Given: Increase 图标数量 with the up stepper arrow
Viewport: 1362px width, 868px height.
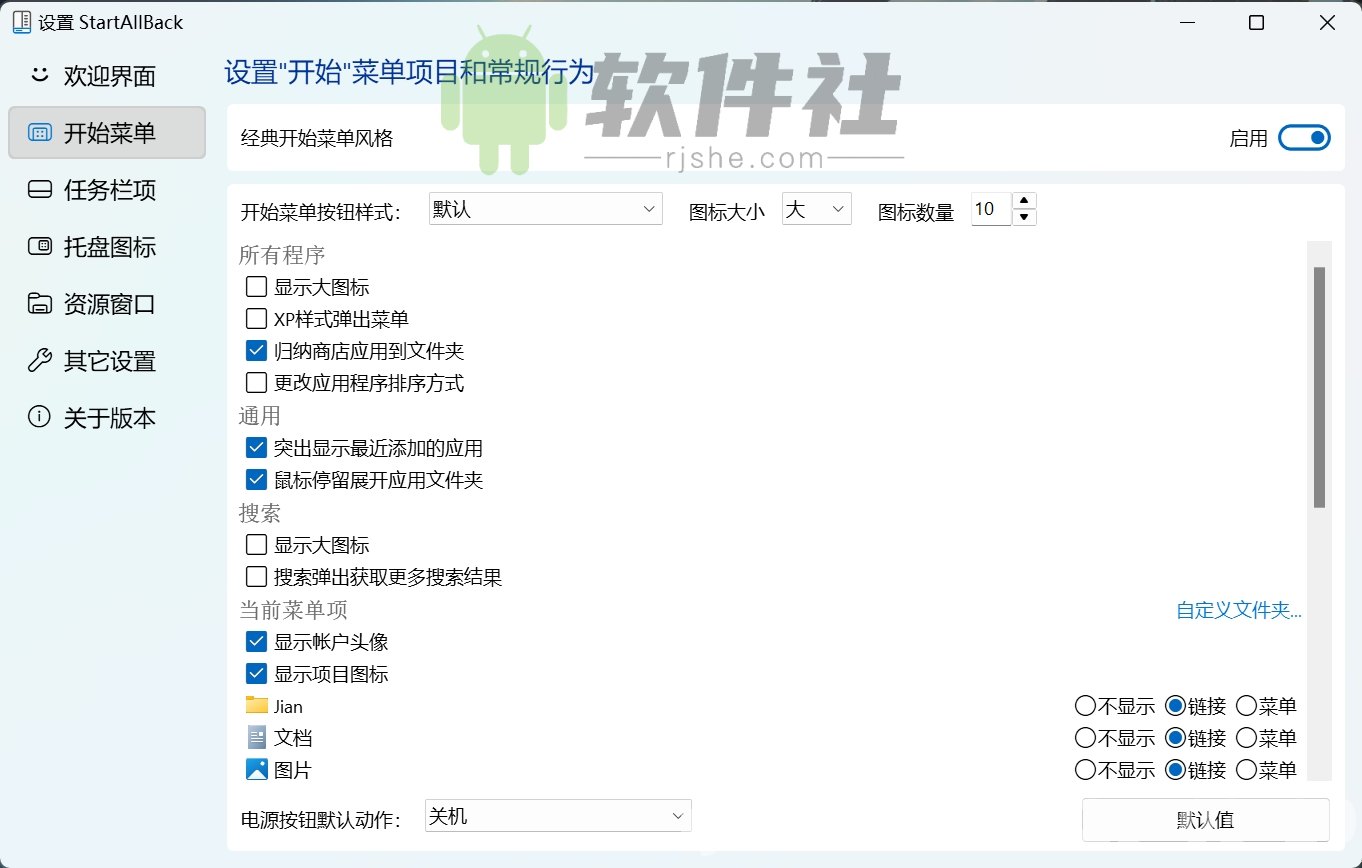Looking at the screenshot, I should 1025,202.
